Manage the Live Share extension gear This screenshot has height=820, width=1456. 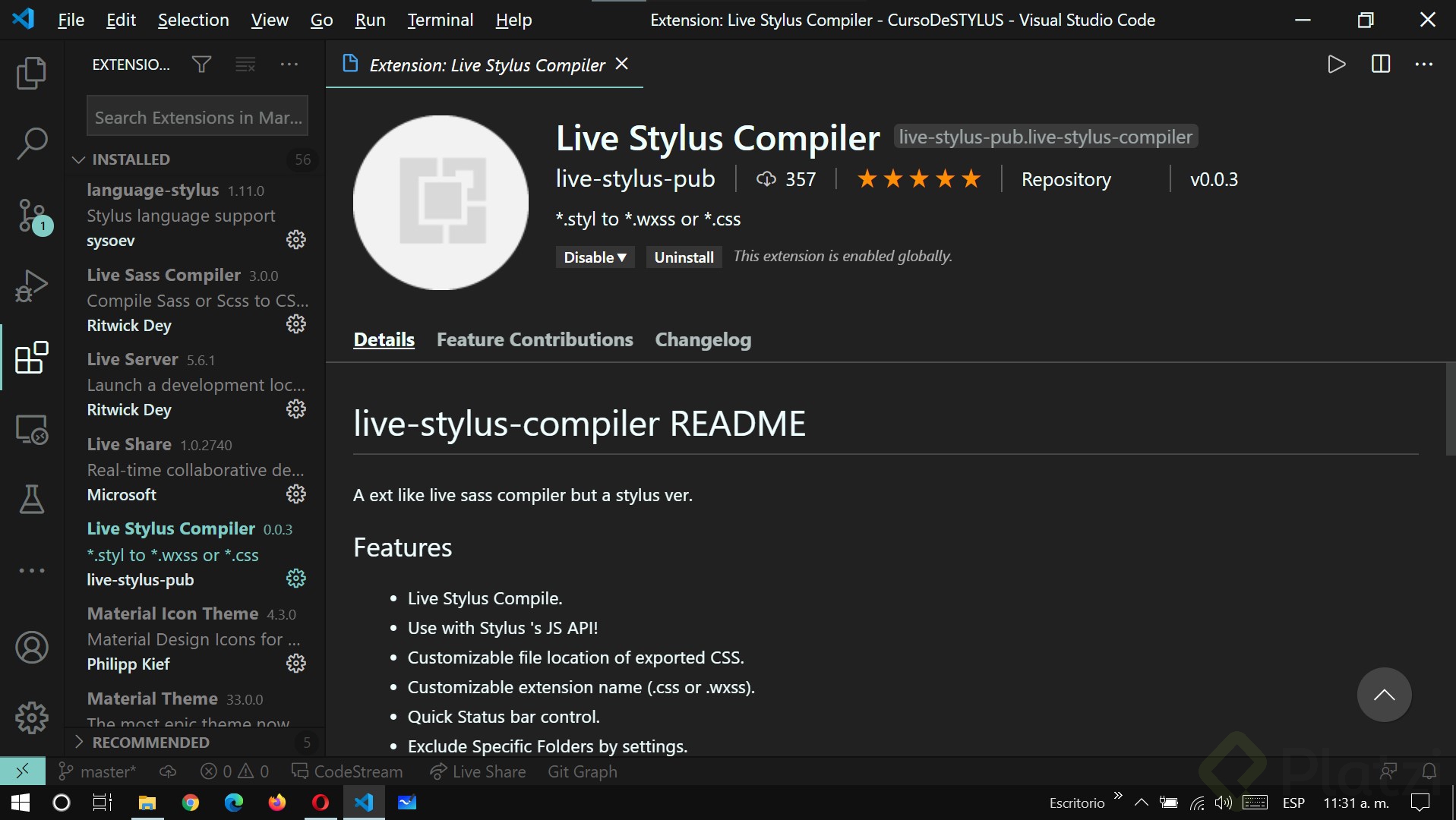point(295,494)
